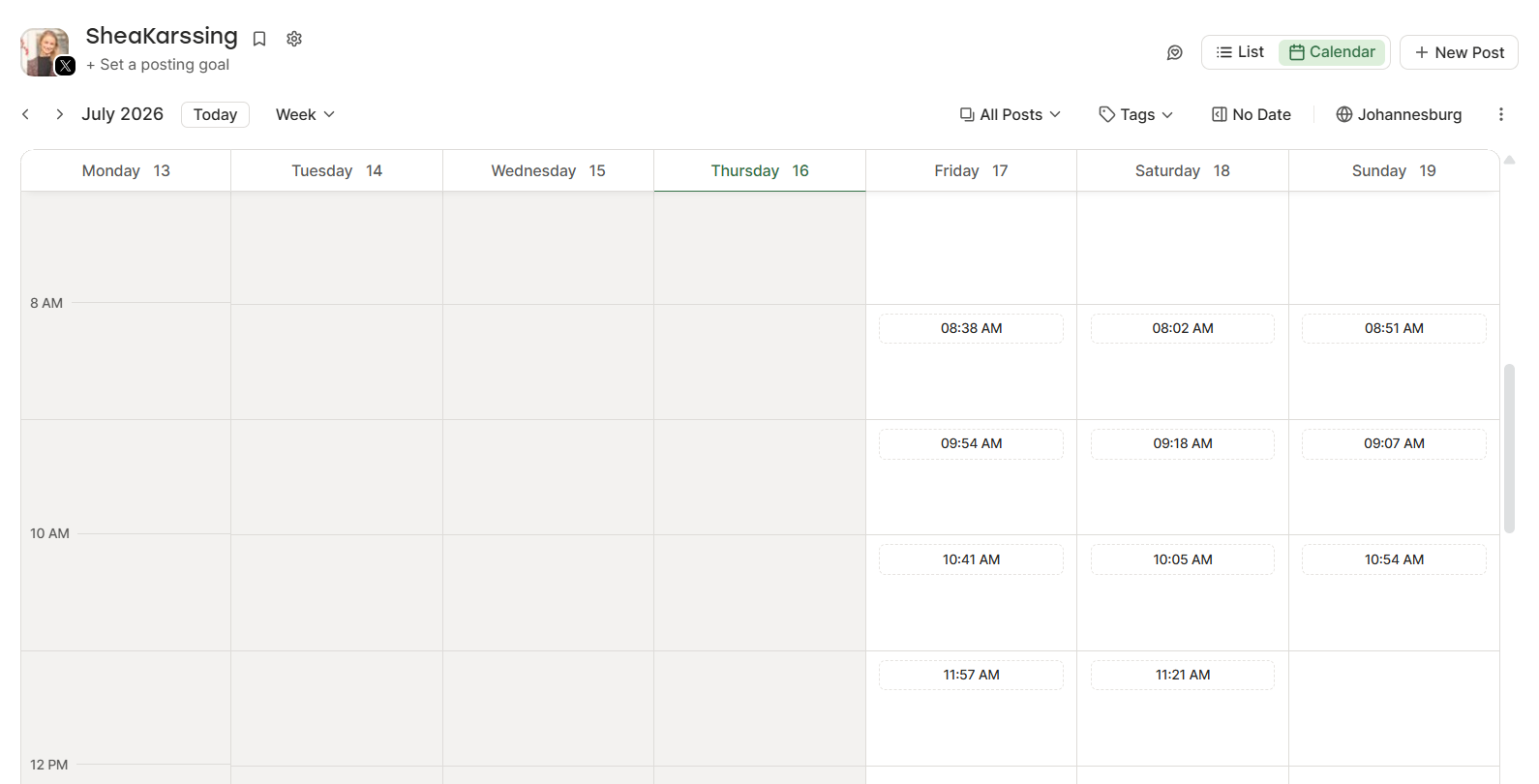Image resolution: width=1539 pixels, height=784 pixels.
Task: Open the Tags filter dropdown
Action: tap(1136, 114)
